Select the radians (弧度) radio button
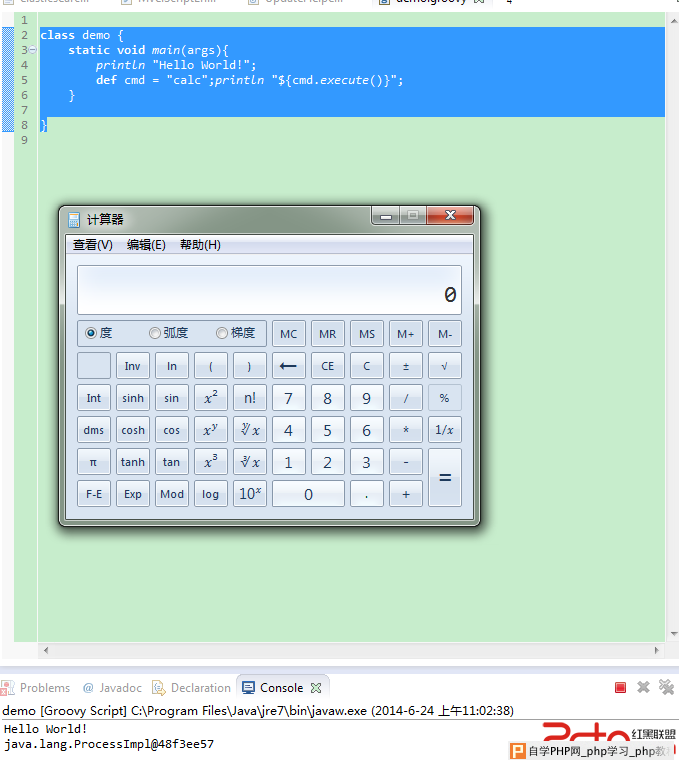679x765 pixels. tap(155, 333)
